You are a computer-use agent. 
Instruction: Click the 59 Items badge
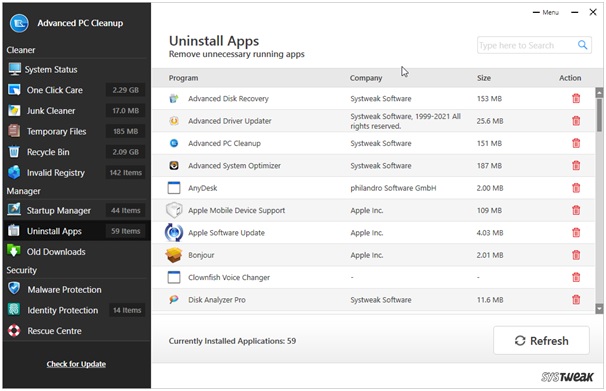click(x=126, y=231)
